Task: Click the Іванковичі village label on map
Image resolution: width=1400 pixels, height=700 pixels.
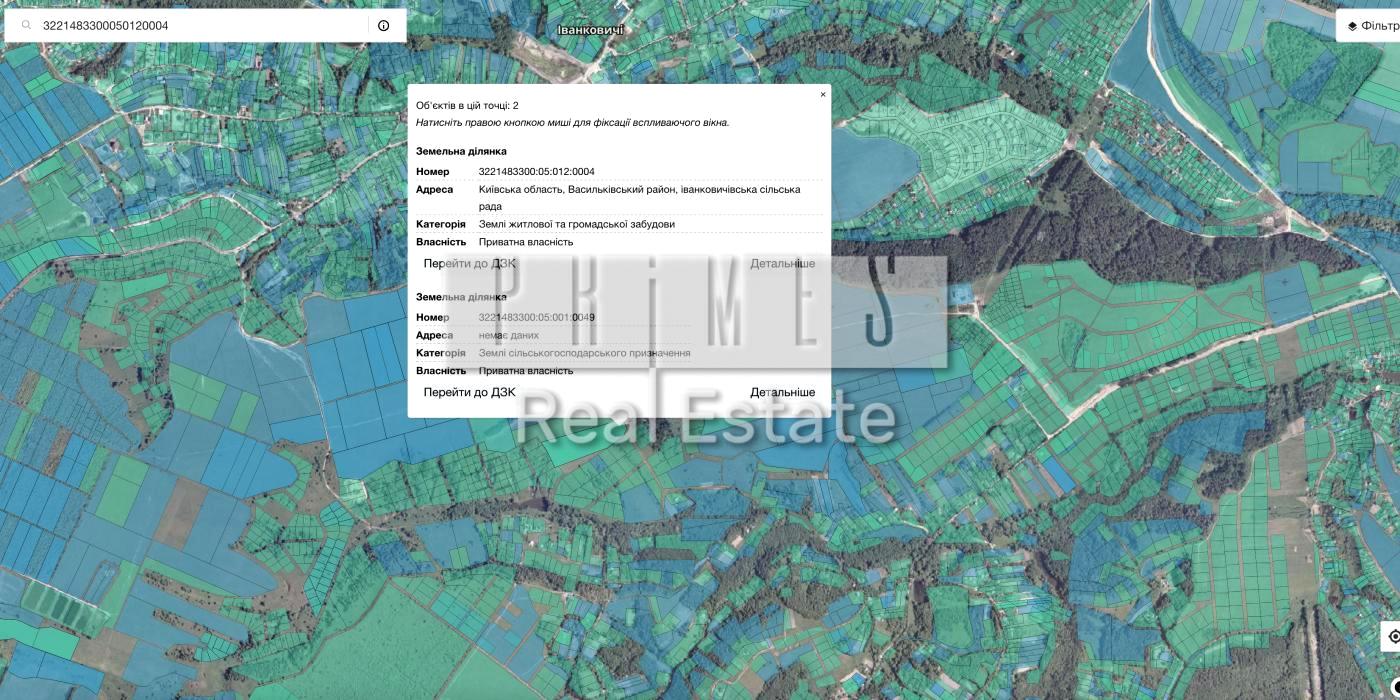Action: (x=590, y=30)
